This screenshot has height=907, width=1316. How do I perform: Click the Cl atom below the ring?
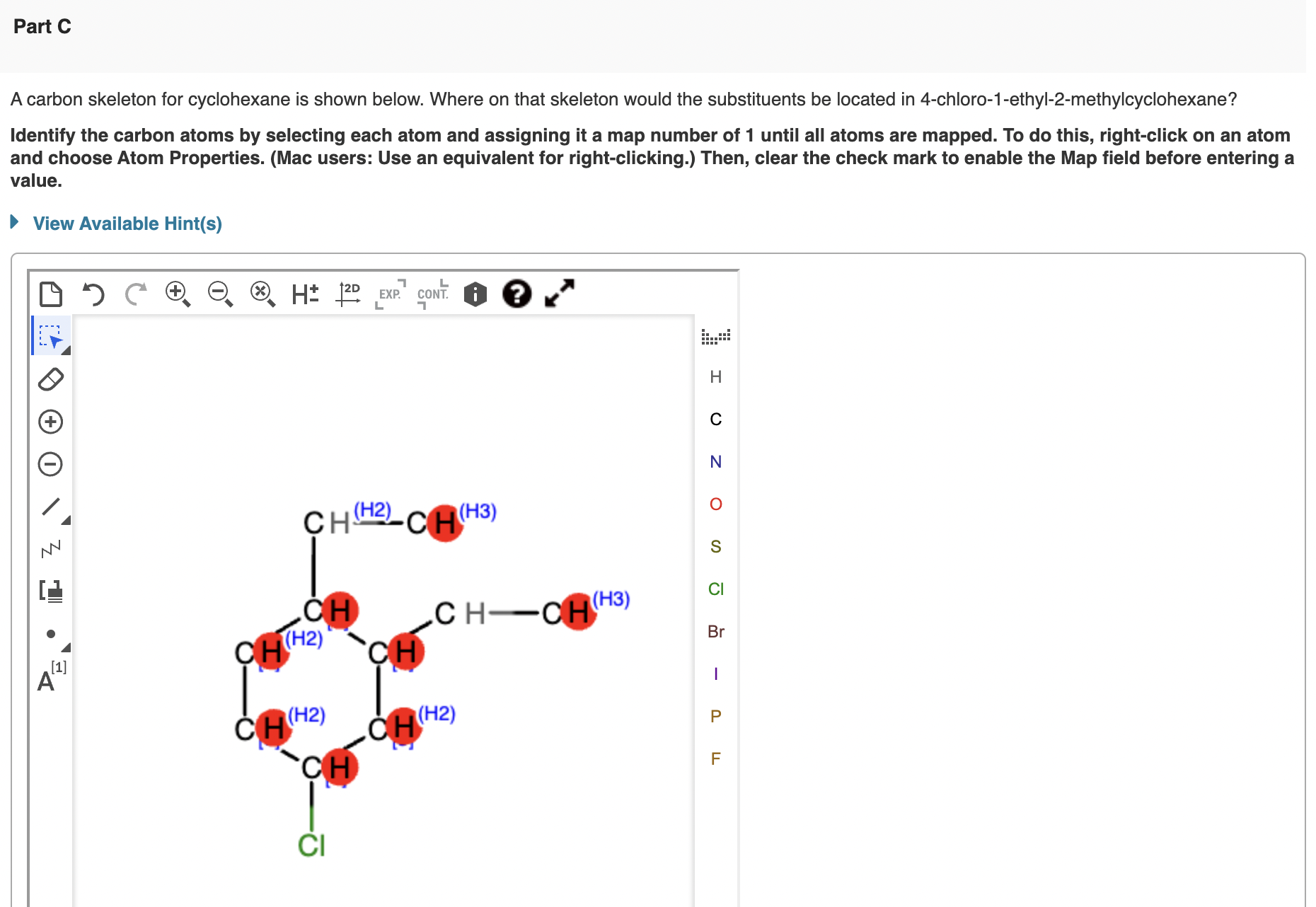[312, 843]
